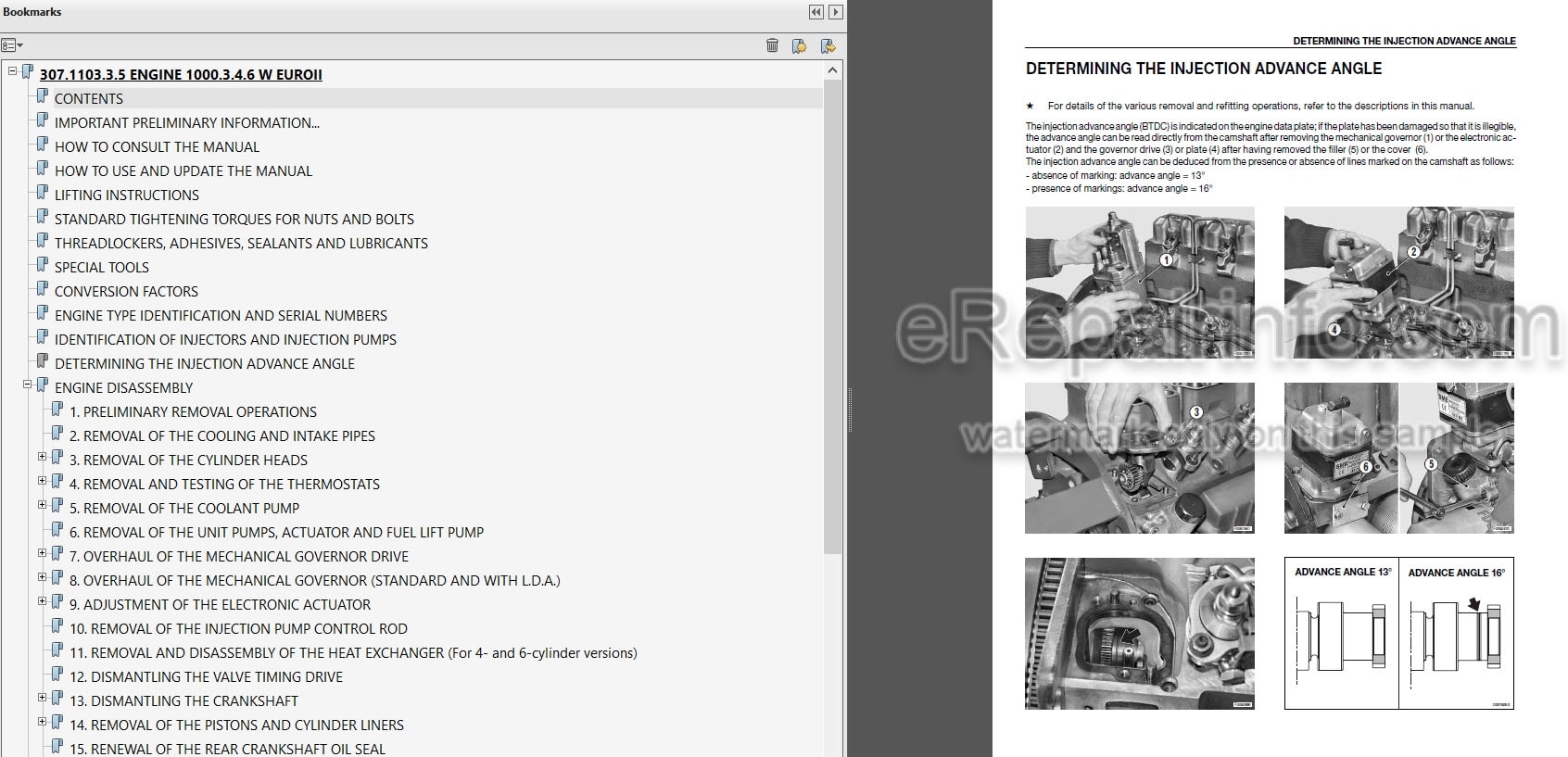Click the bookmark icon beside 1. PRELIMINARY REMOVAL OPERATIONS
The image size is (1568, 757).
tap(57, 410)
